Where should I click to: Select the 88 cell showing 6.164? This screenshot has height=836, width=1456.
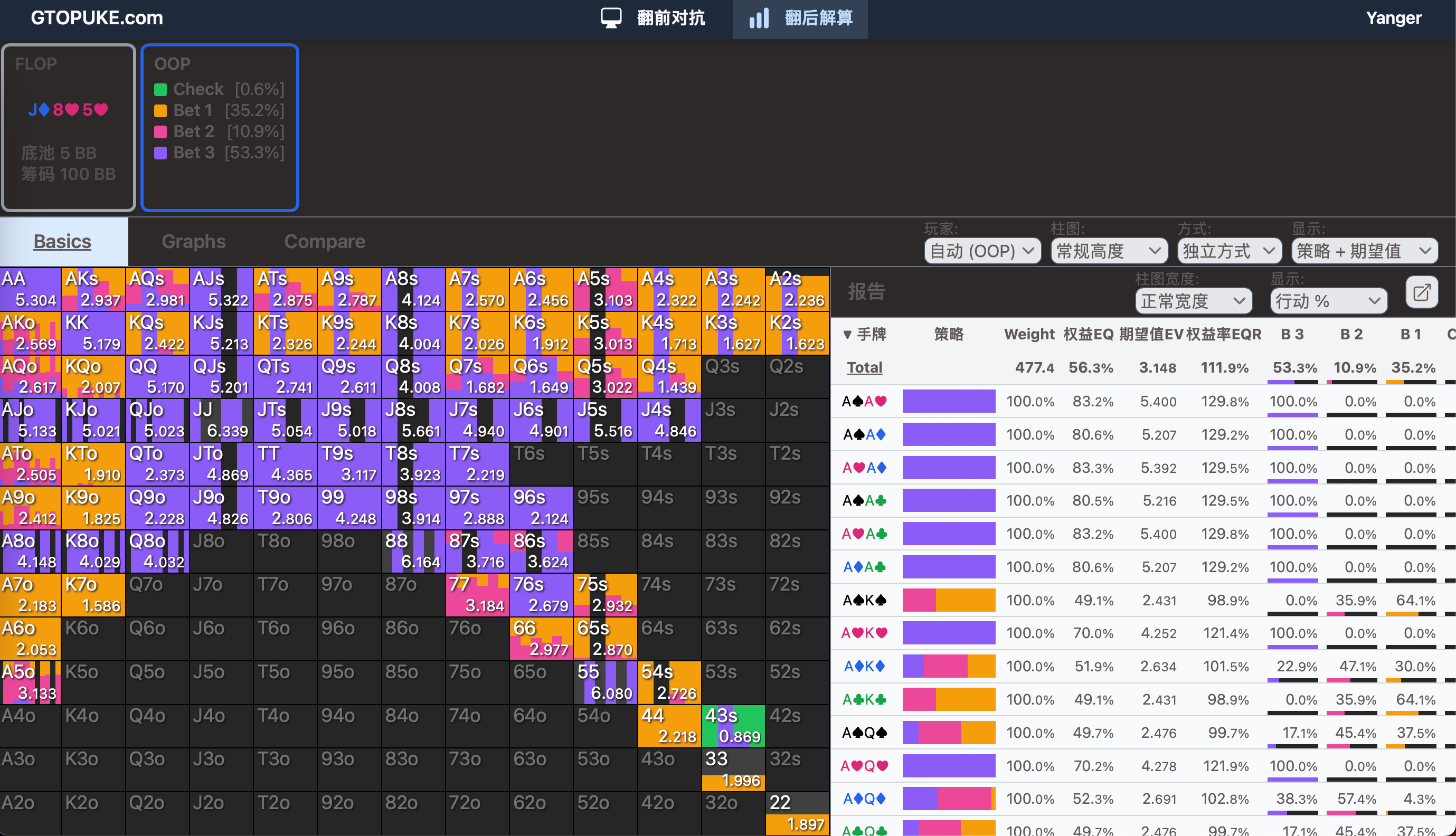pyautogui.click(x=413, y=551)
